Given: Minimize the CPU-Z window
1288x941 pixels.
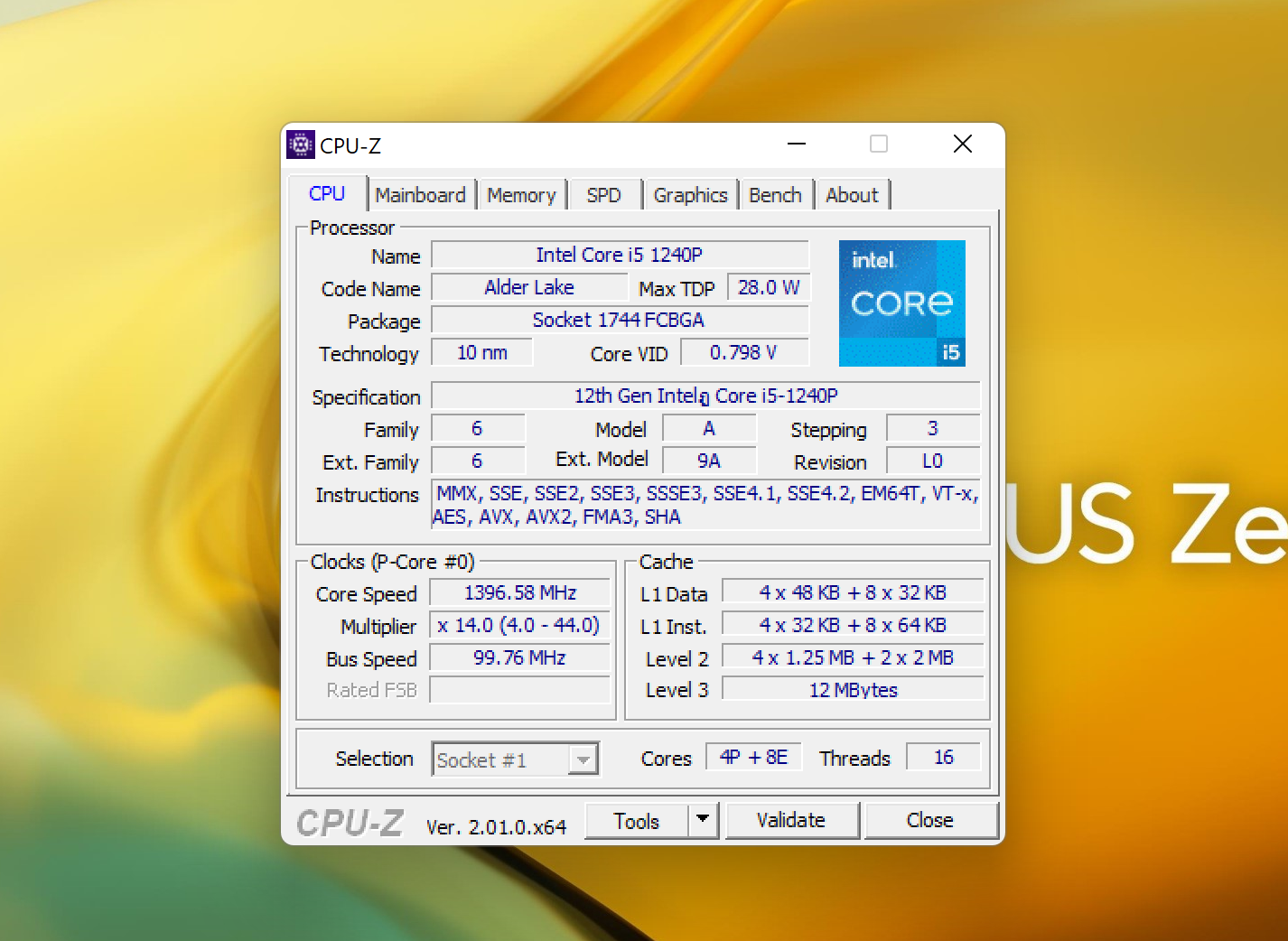Looking at the screenshot, I should pyautogui.click(x=797, y=144).
